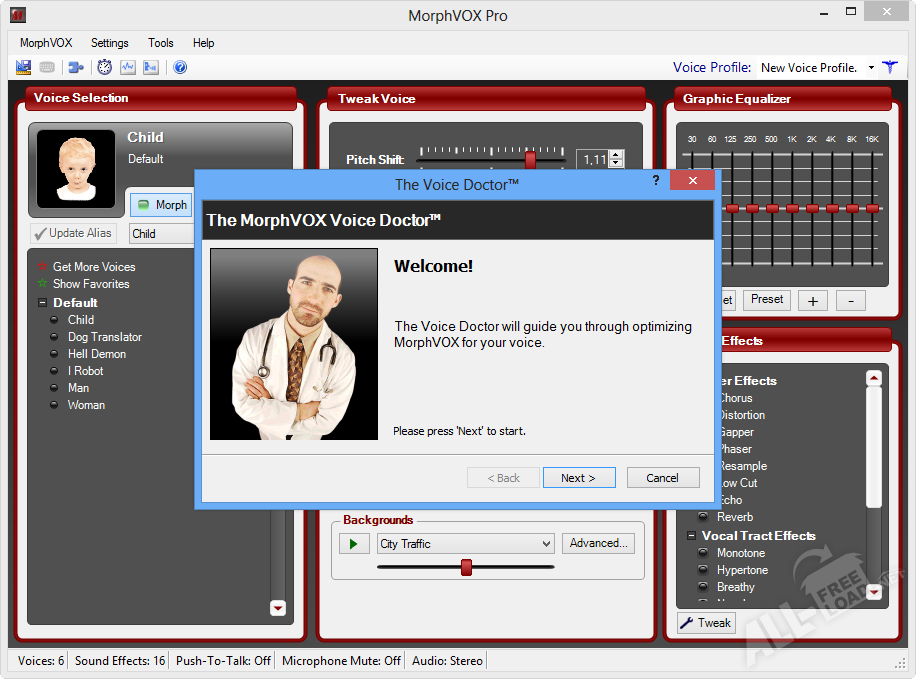The image size is (916, 679).
Task: Click the first toolbar icon below MorphVOX menu
Action: 24,67
